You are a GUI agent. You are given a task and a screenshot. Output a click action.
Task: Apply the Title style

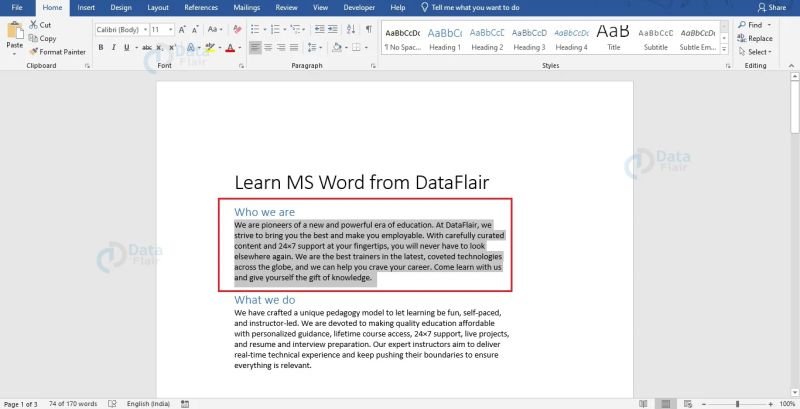[x=613, y=38]
